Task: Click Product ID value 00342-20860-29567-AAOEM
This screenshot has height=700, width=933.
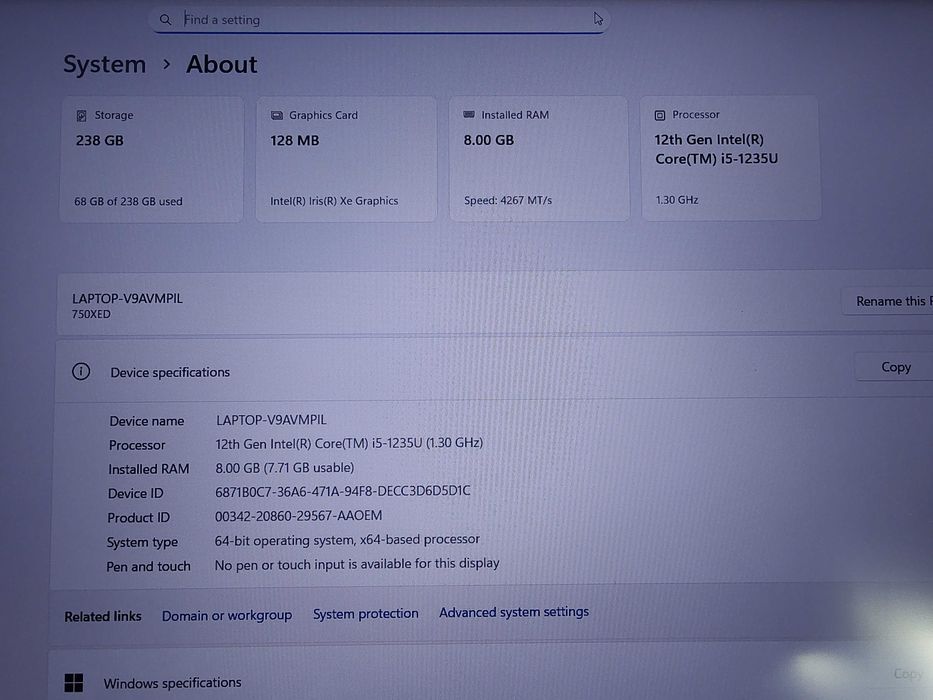Action: click(298, 515)
